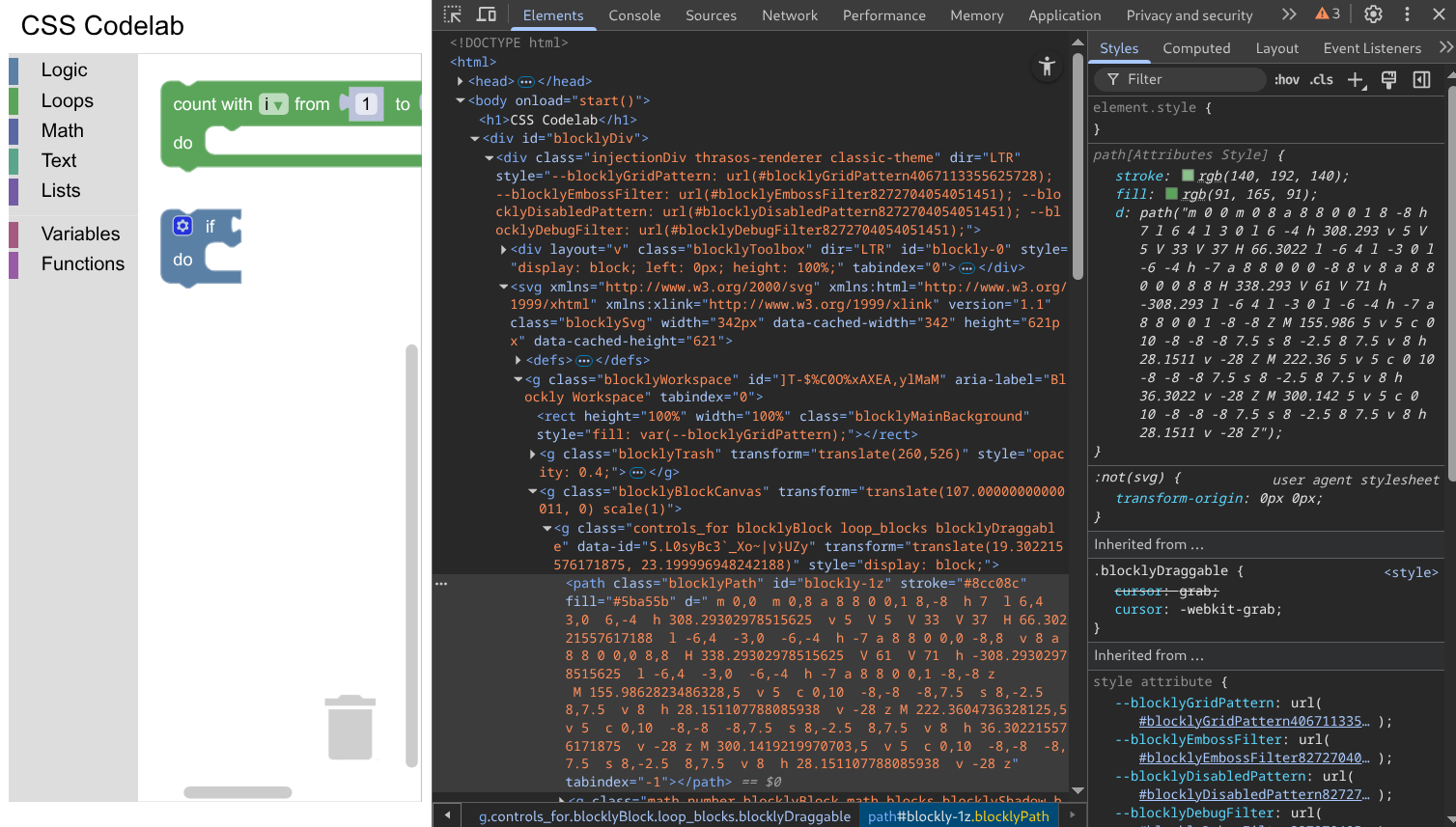Toggle element classes with .cls

1321,79
